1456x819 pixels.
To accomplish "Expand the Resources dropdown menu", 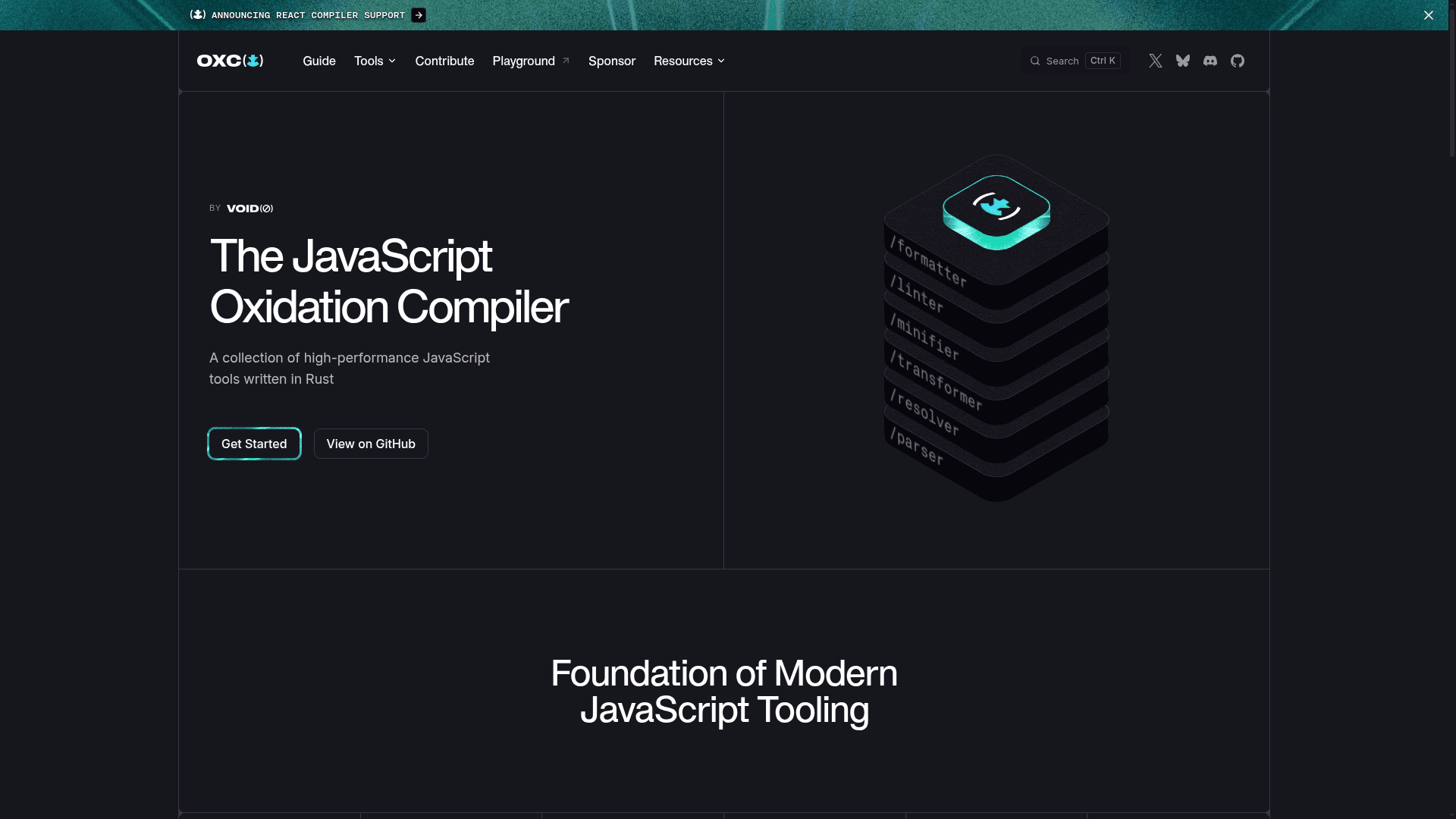I will point(689,61).
